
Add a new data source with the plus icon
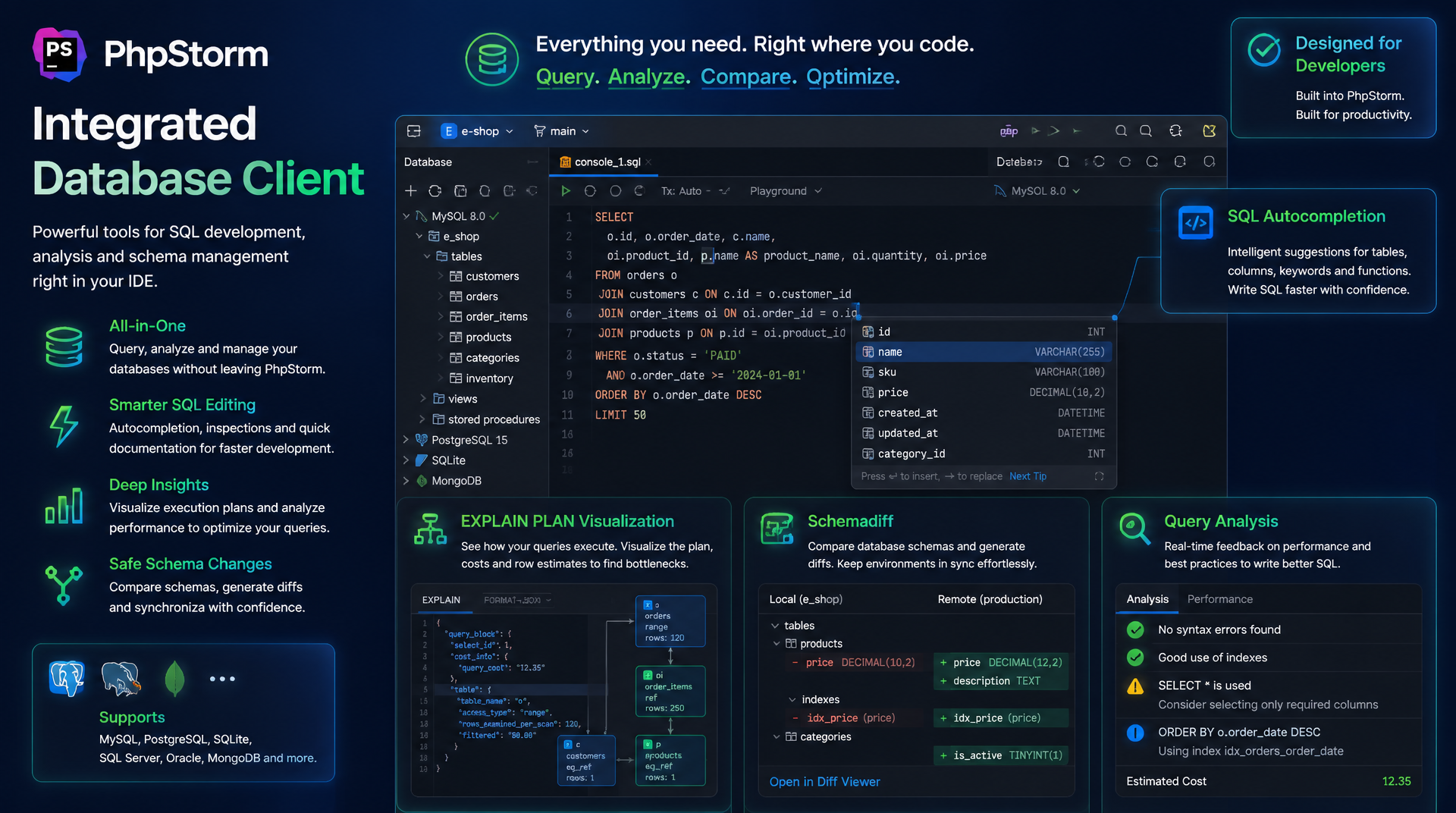(x=410, y=191)
